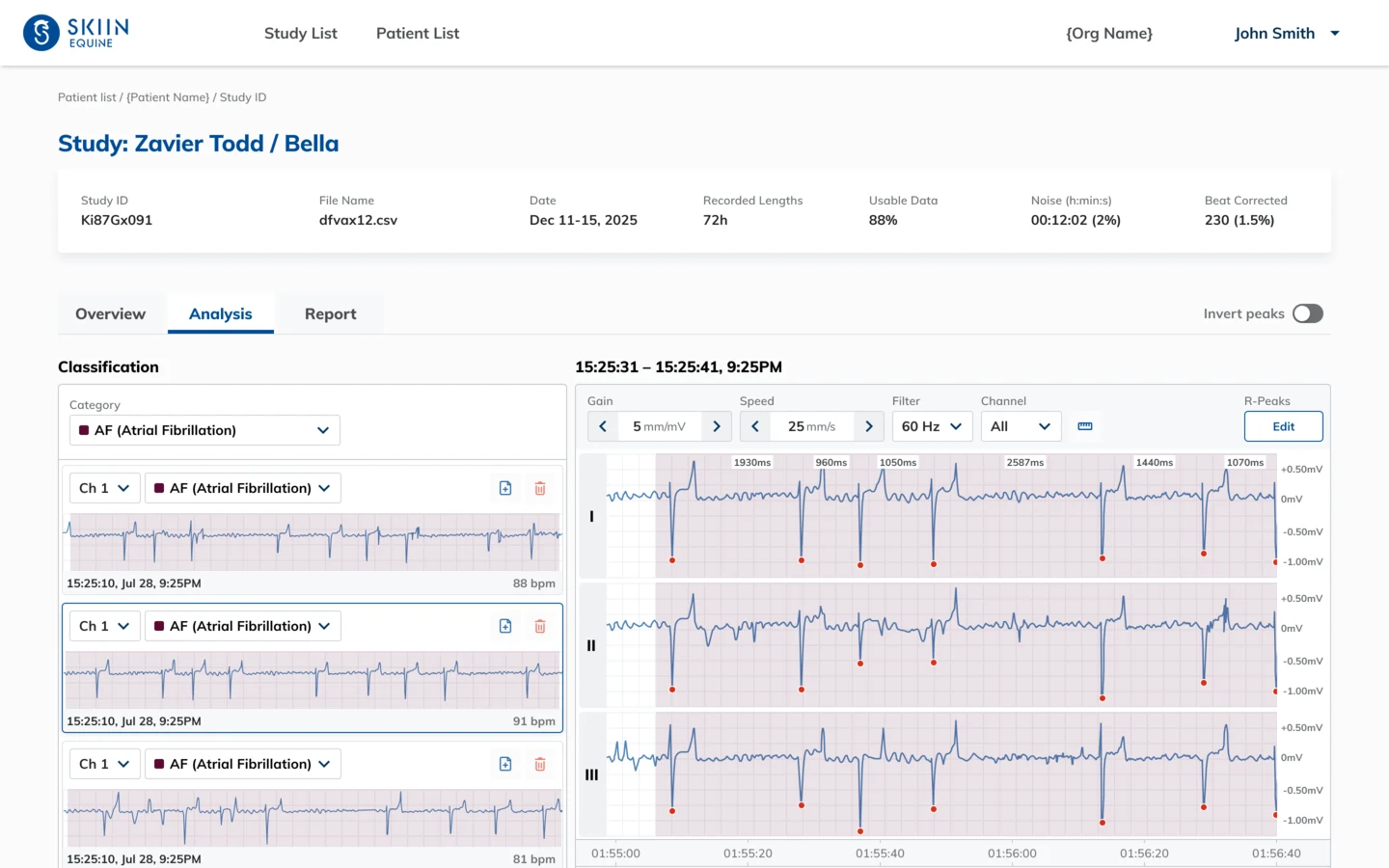The height and width of the screenshot is (868, 1389).
Task: Open Ch 1 dropdown for 91 bpm strip
Action: [x=105, y=626]
